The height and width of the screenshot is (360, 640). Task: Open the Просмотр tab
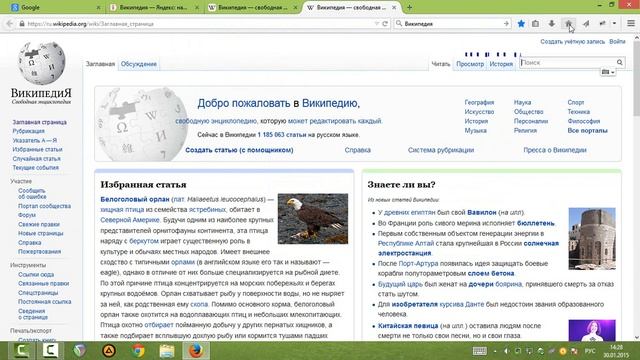tap(470, 64)
